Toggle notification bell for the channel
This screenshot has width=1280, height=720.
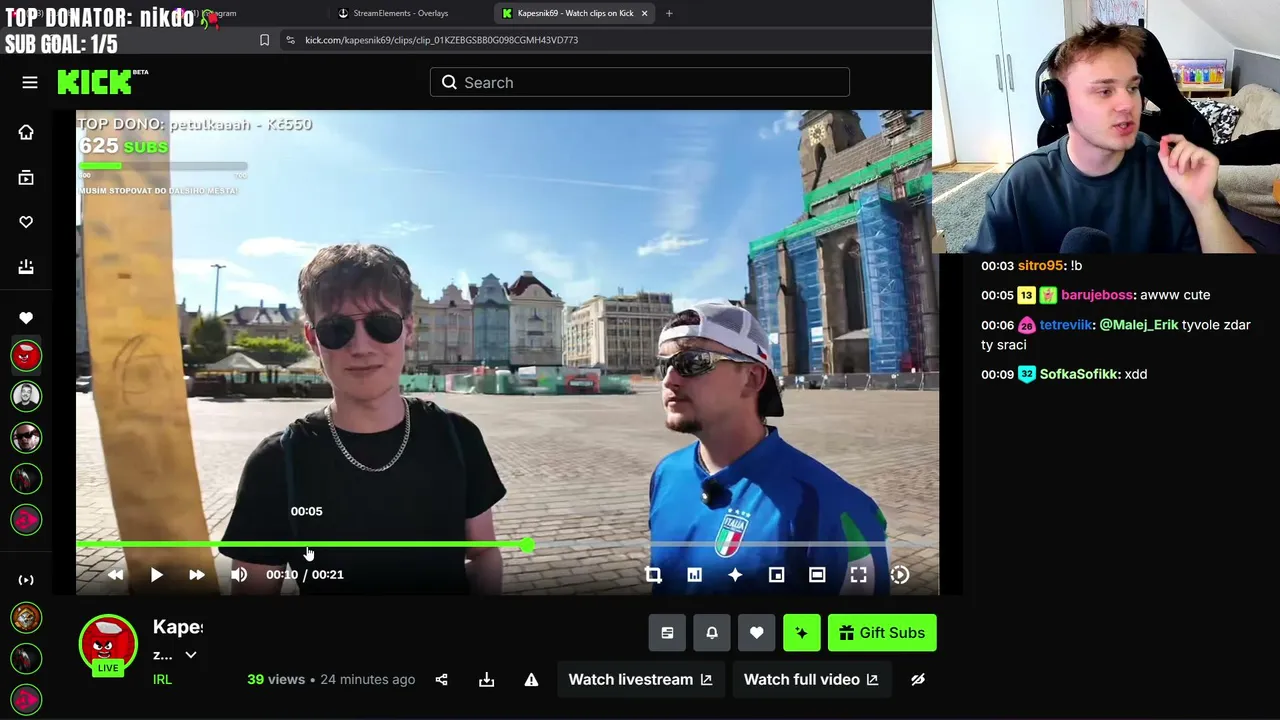[712, 633]
